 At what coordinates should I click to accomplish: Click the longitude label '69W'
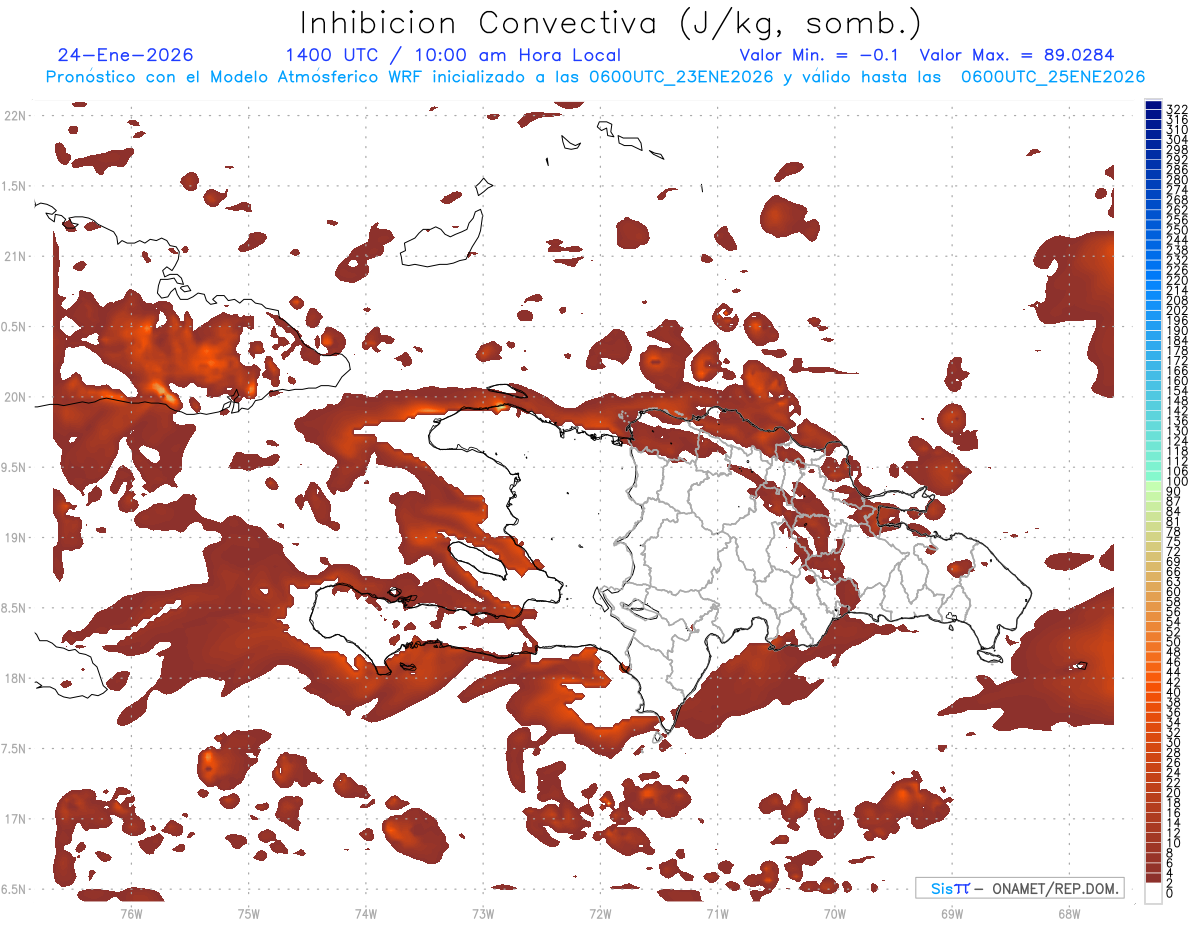point(952,913)
